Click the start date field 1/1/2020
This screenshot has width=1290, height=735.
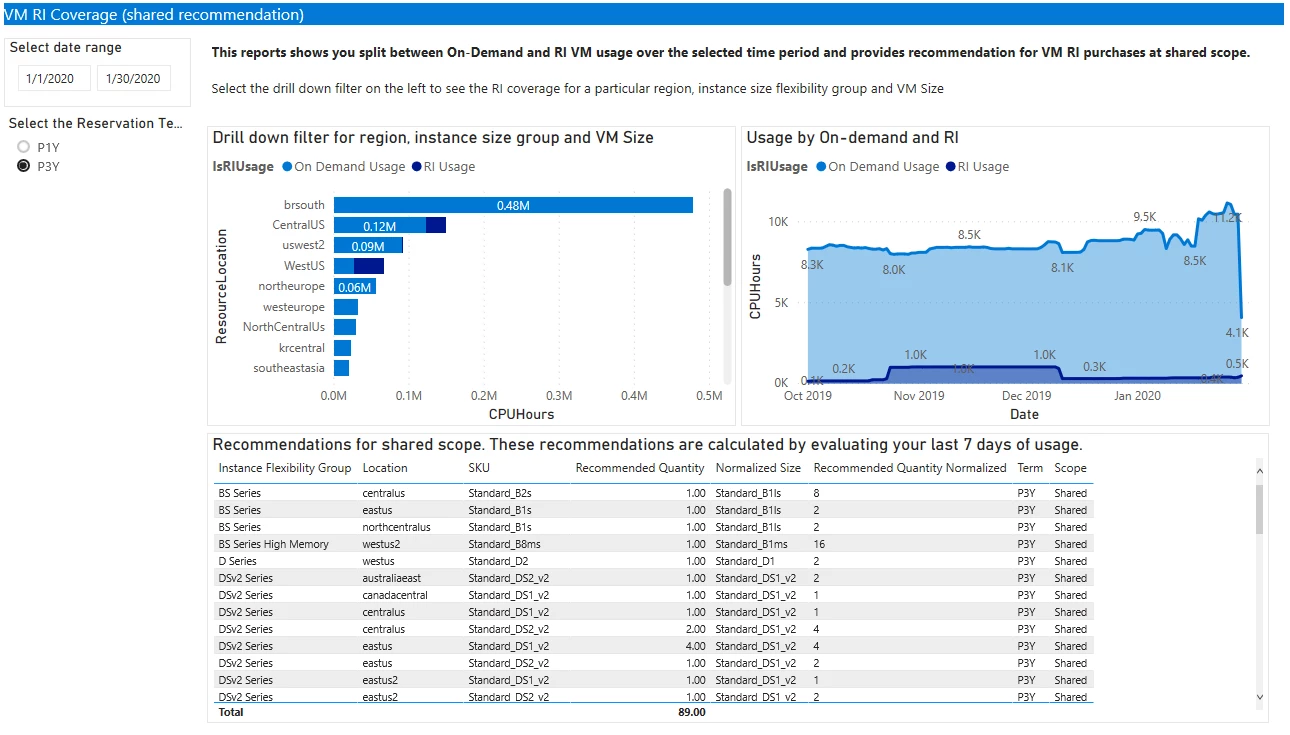(54, 79)
